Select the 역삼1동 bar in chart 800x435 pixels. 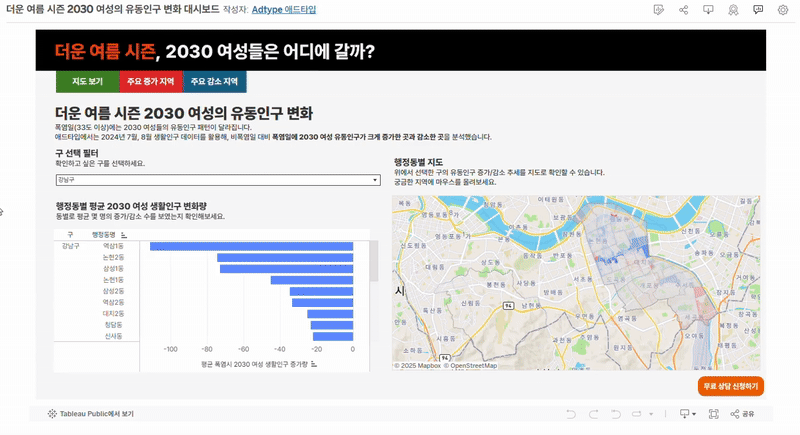click(x=252, y=246)
